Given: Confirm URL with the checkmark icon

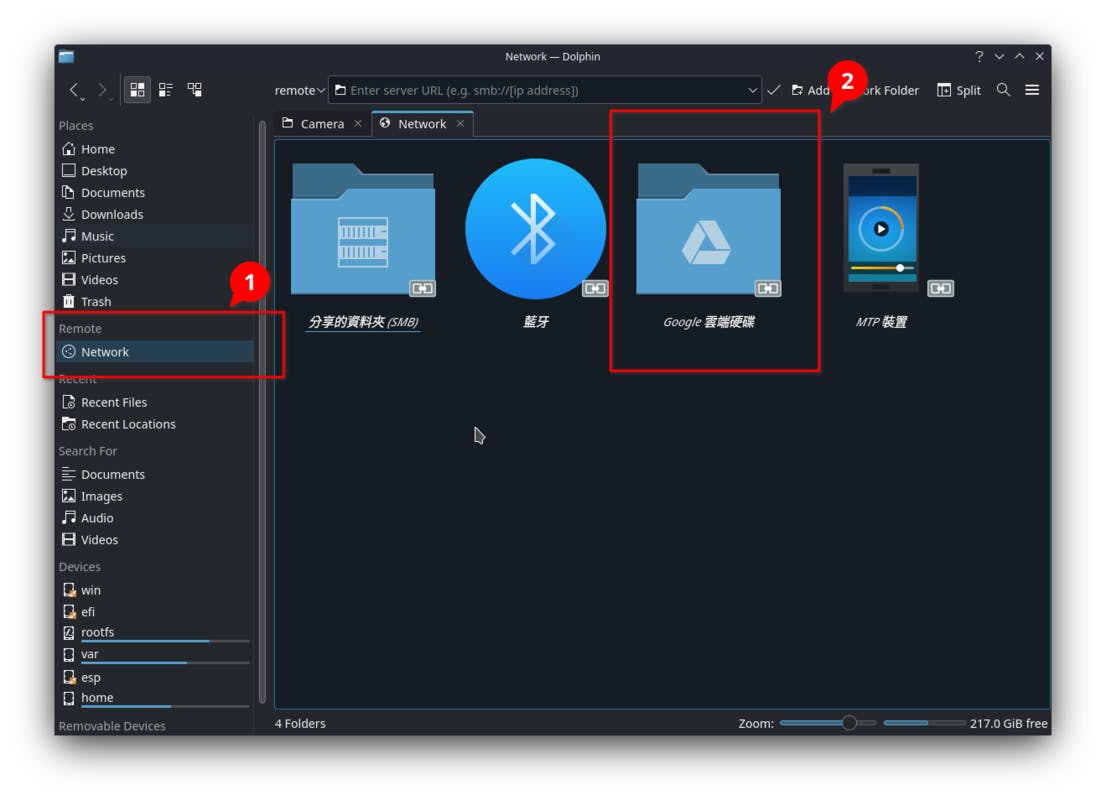Looking at the screenshot, I should 773,90.
